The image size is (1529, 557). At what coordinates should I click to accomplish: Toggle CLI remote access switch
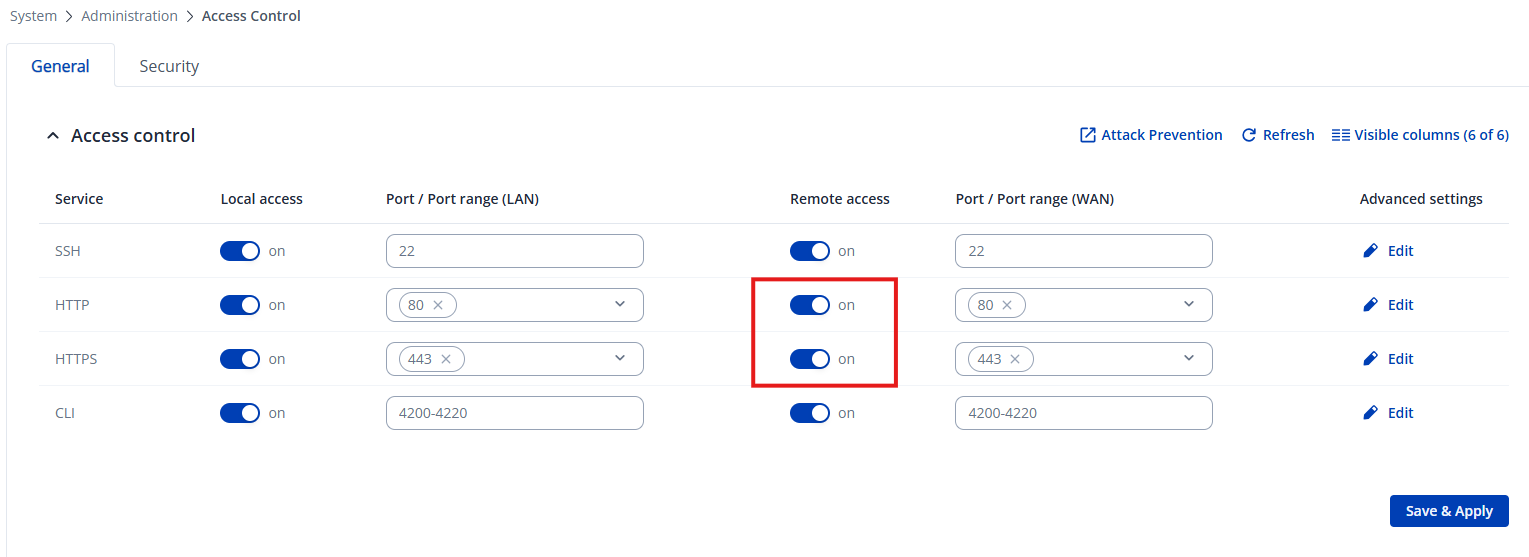pos(809,413)
